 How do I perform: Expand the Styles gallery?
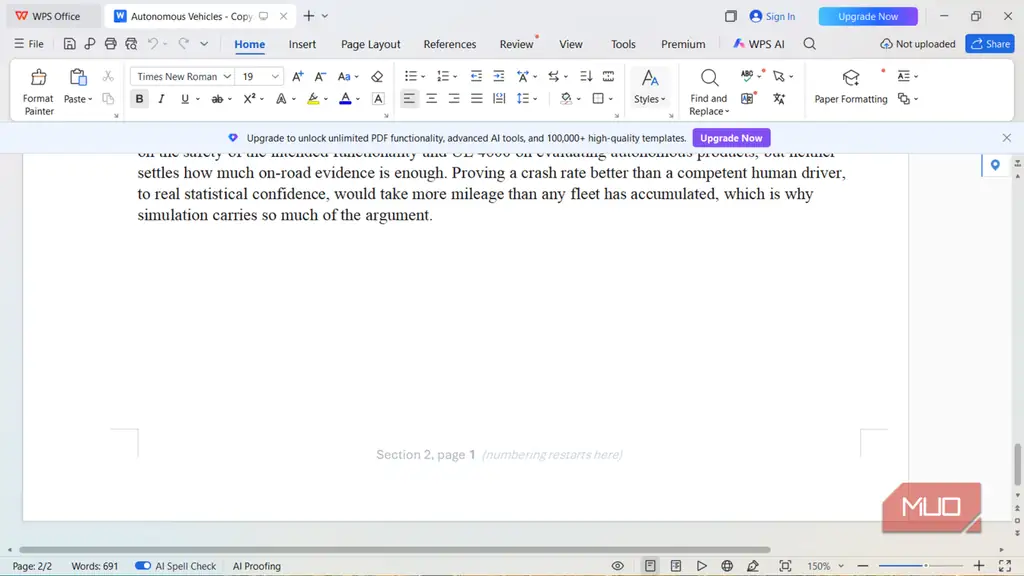(649, 86)
